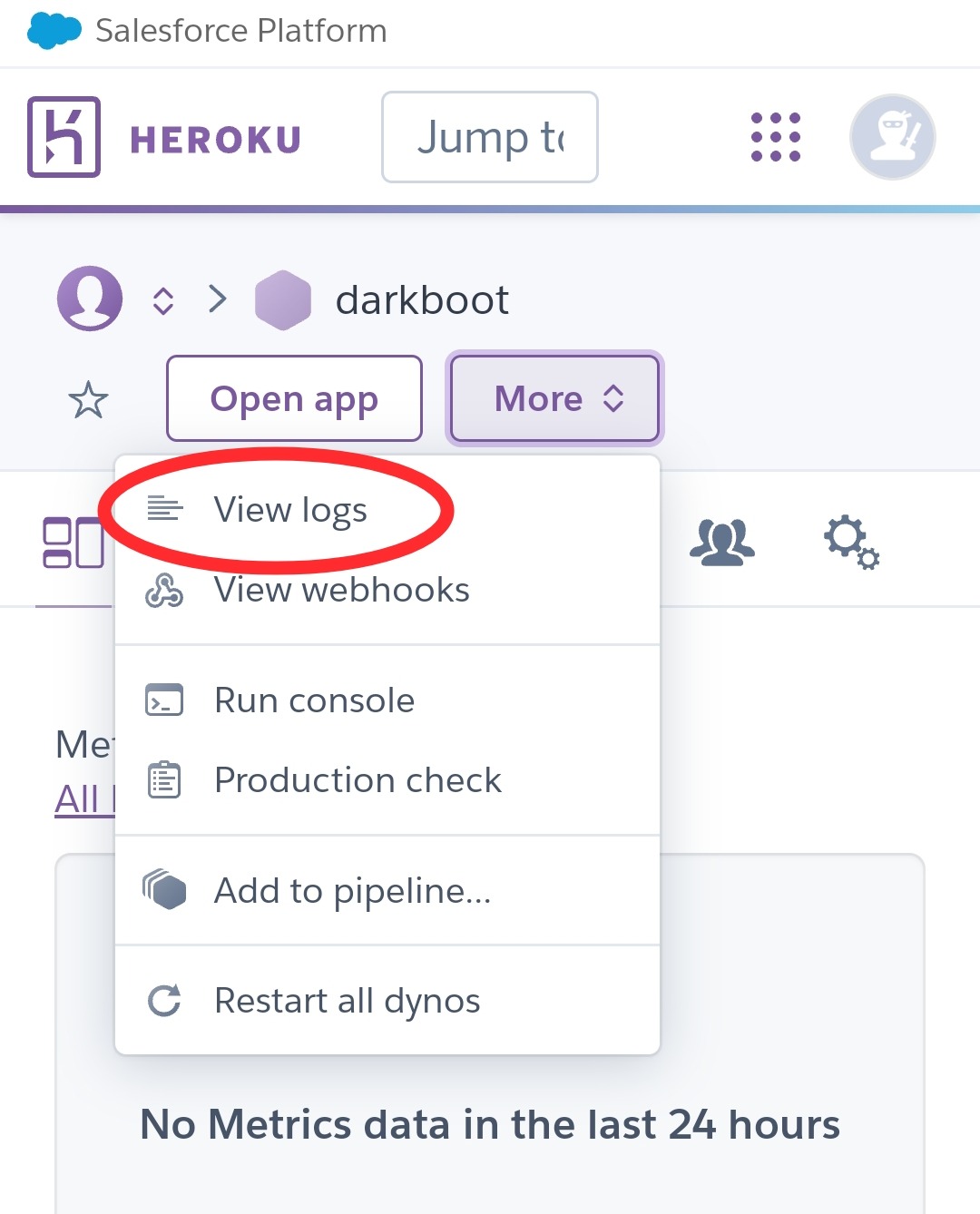The image size is (980, 1214).
Task: Click the Salesforce cloud logo
Action: point(54,31)
